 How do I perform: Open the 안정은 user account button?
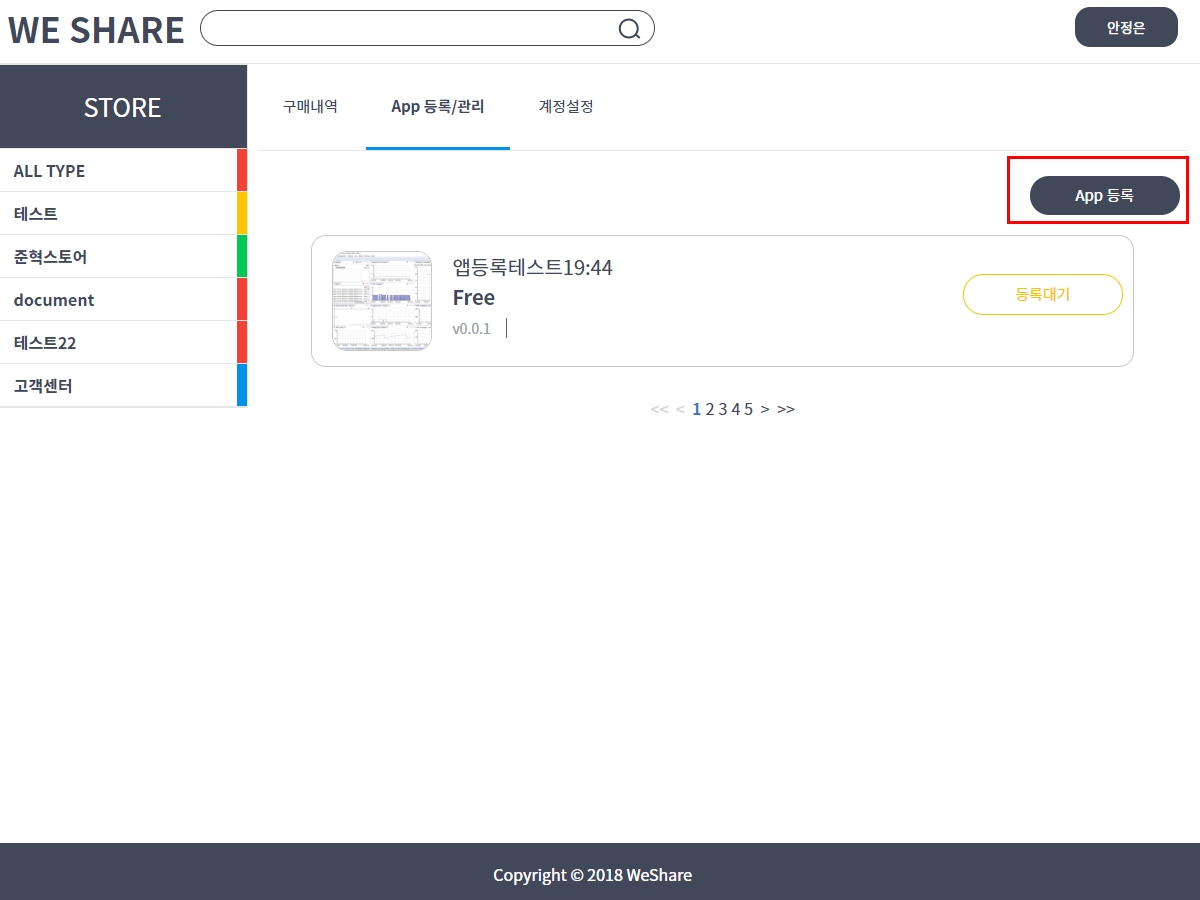tap(1126, 28)
